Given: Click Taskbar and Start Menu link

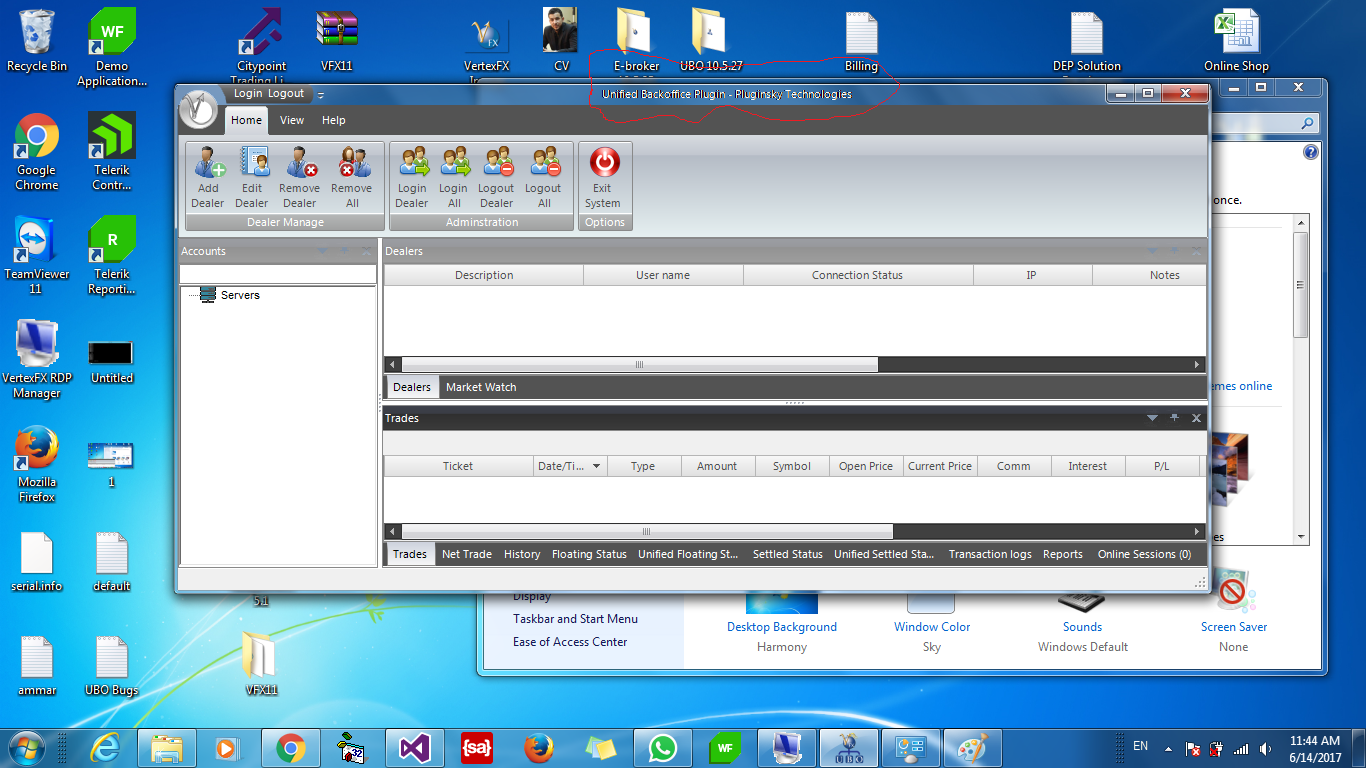Looking at the screenshot, I should [575, 619].
